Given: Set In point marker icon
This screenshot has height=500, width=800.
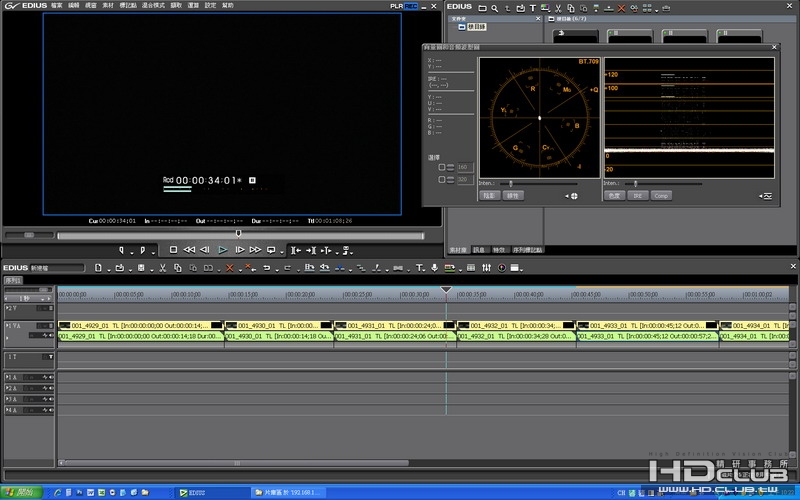Looking at the screenshot, I should pyautogui.click(x=121, y=250).
